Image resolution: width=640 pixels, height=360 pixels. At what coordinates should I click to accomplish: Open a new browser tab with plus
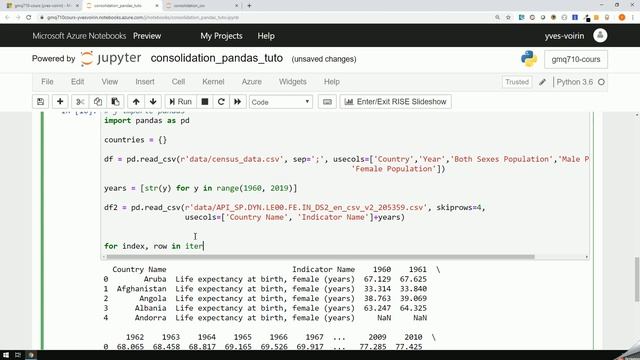pyautogui.click(x=249, y=6)
